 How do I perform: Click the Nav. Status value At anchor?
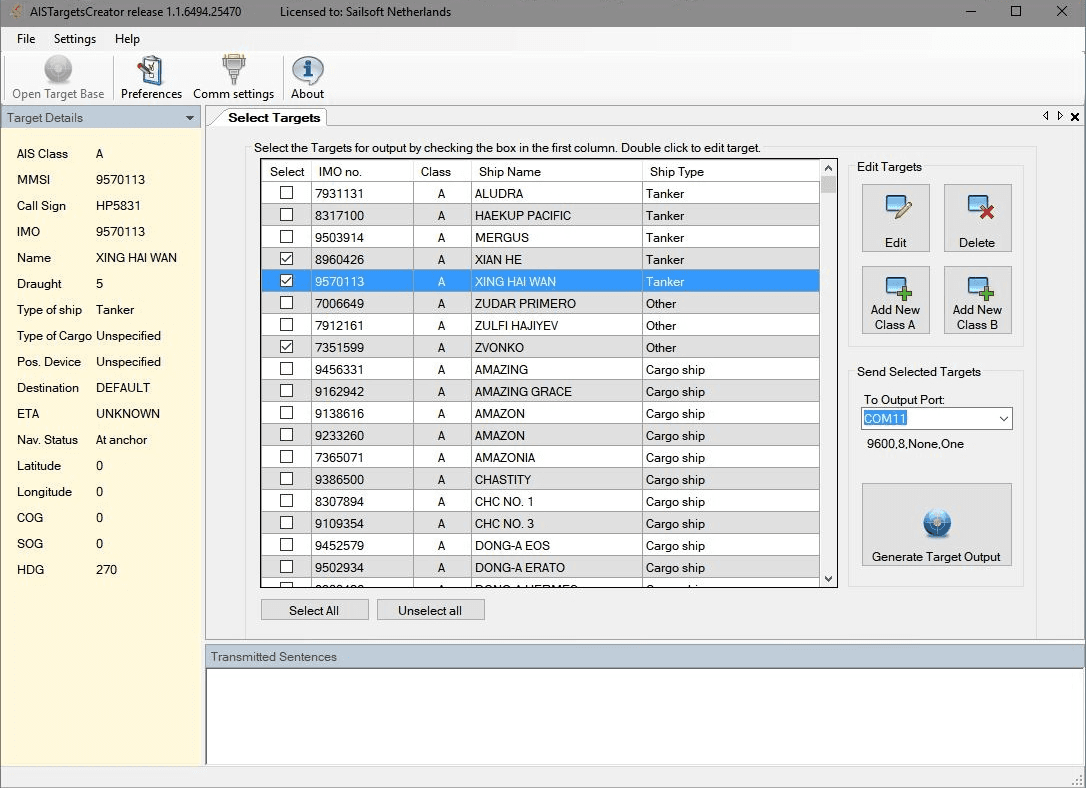[x=121, y=440]
